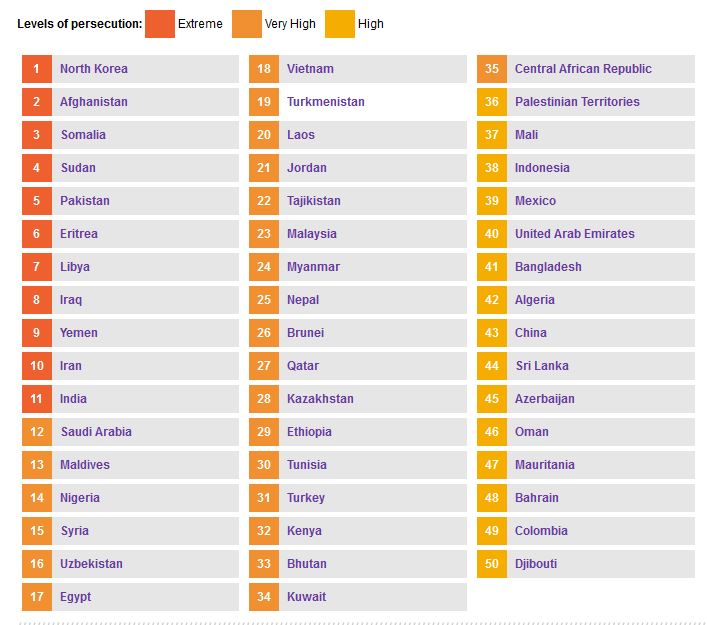Click the rank 12 badge for Saudi Arabia
Viewport: 707px width, 625px height.
click(37, 432)
